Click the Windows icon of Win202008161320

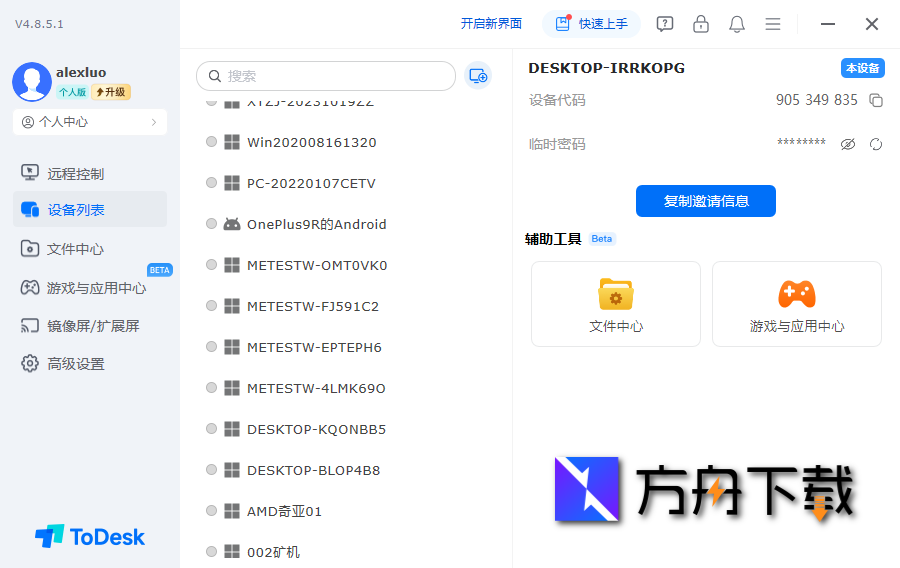[232, 142]
